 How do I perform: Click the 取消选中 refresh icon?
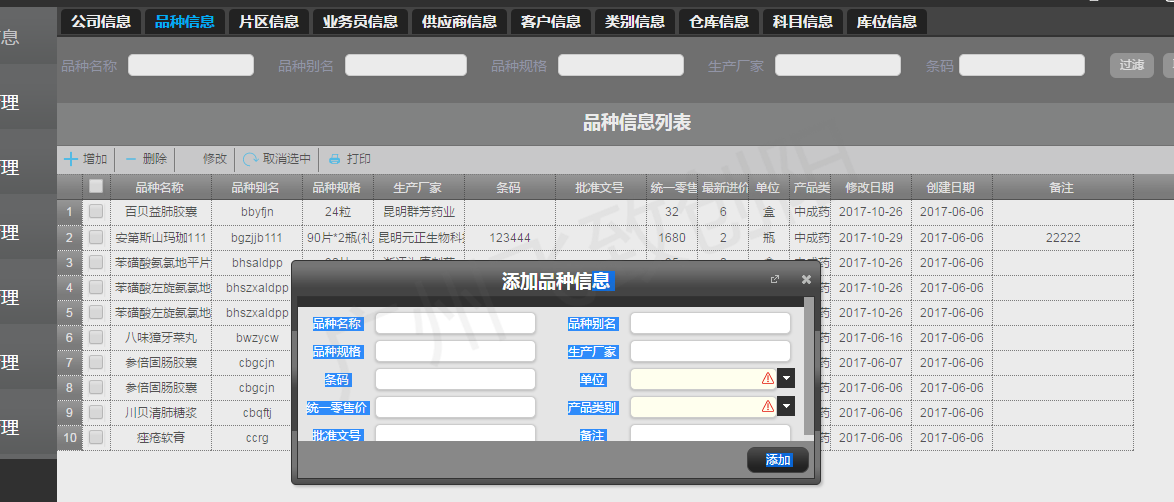(x=250, y=159)
